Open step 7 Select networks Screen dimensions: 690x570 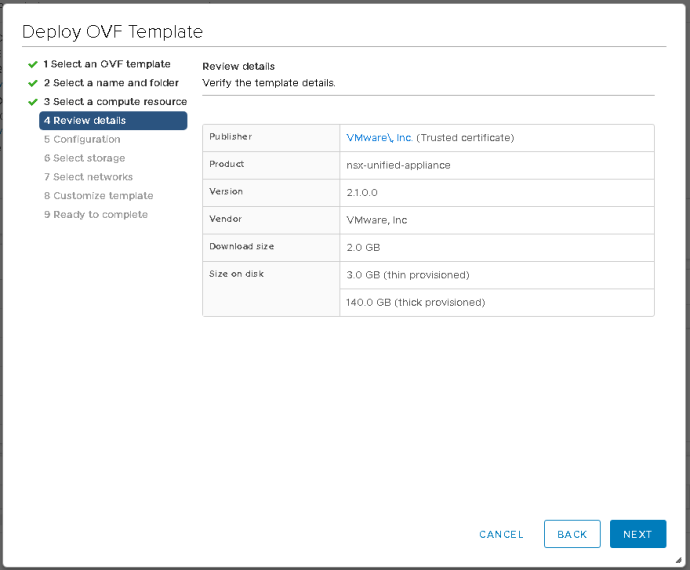(x=88, y=177)
